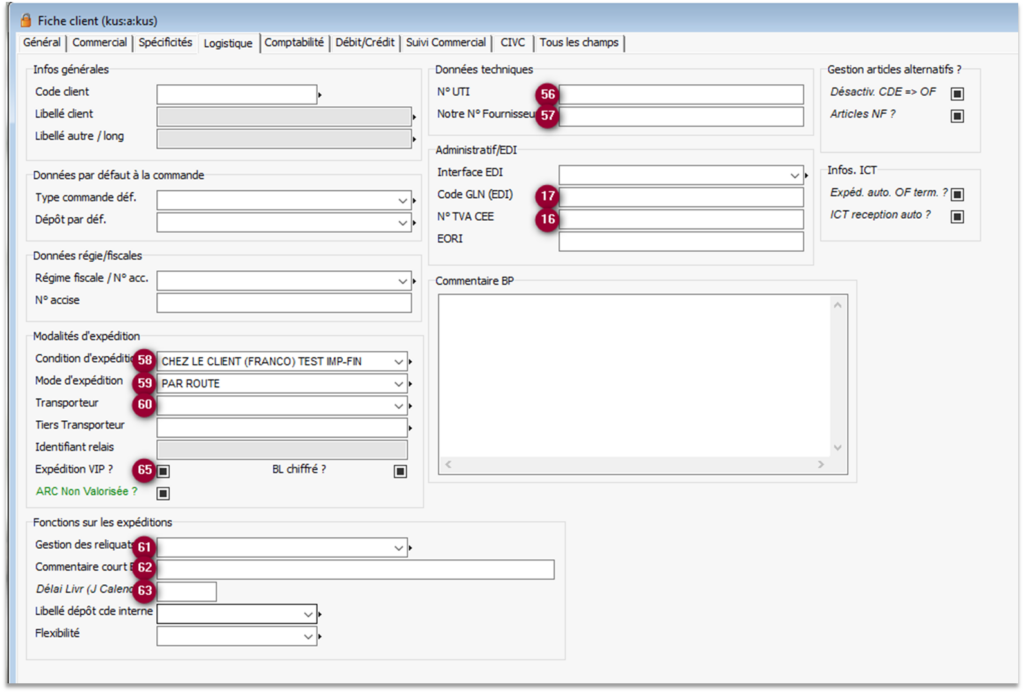The image size is (1024, 693).
Task: Click the red marker numbered 58
Action: click(x=147, y=360)
